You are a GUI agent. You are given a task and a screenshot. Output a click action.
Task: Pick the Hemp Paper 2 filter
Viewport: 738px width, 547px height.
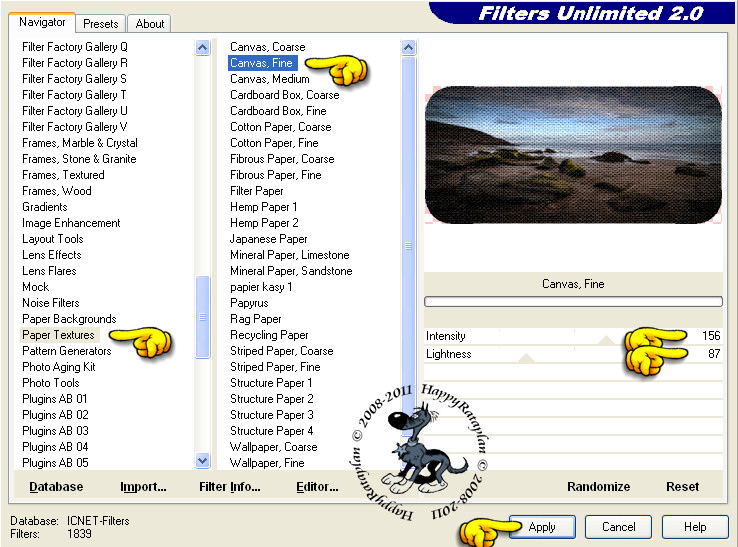(x=264, y=223)
